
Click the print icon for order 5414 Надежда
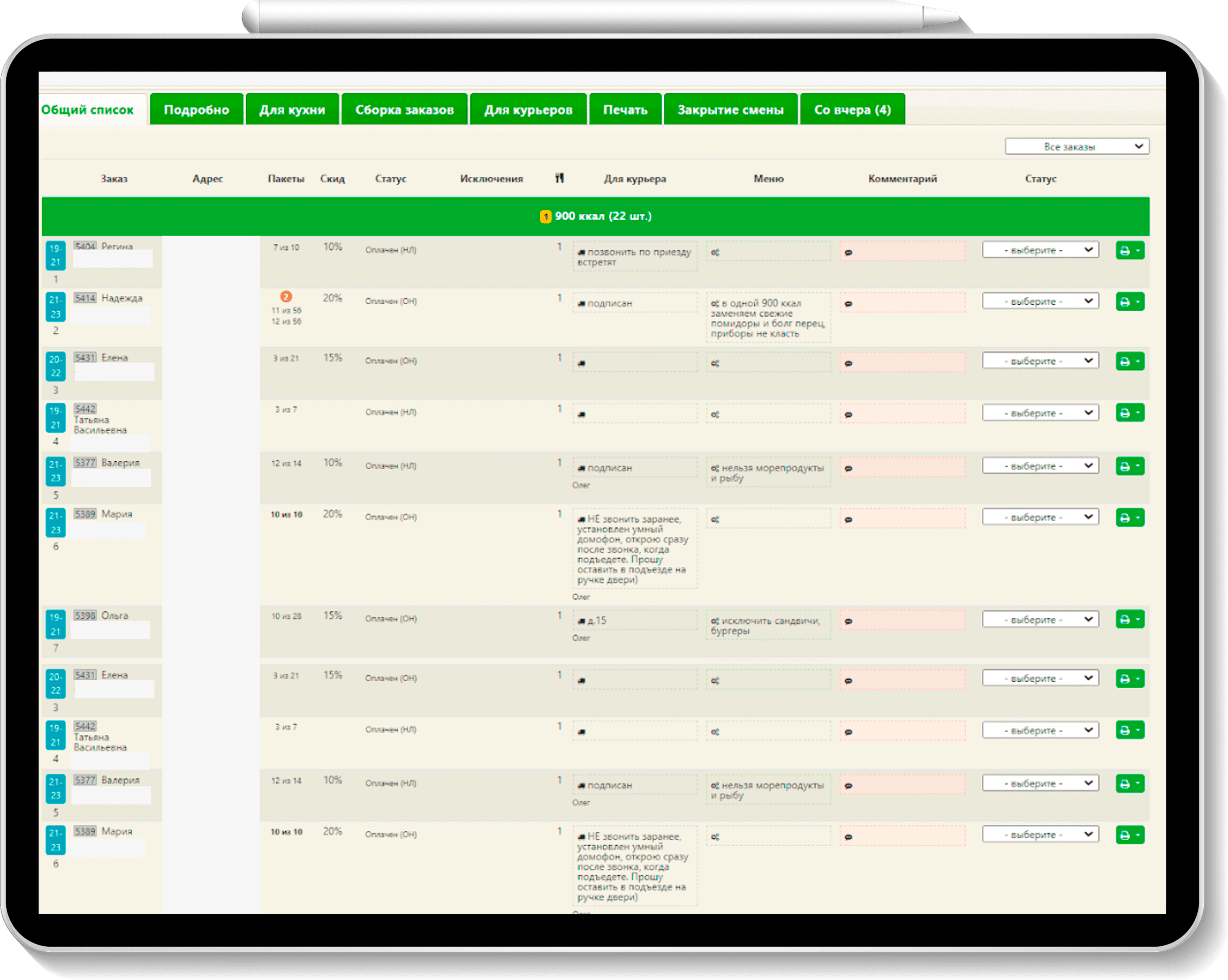point(1125,302)
